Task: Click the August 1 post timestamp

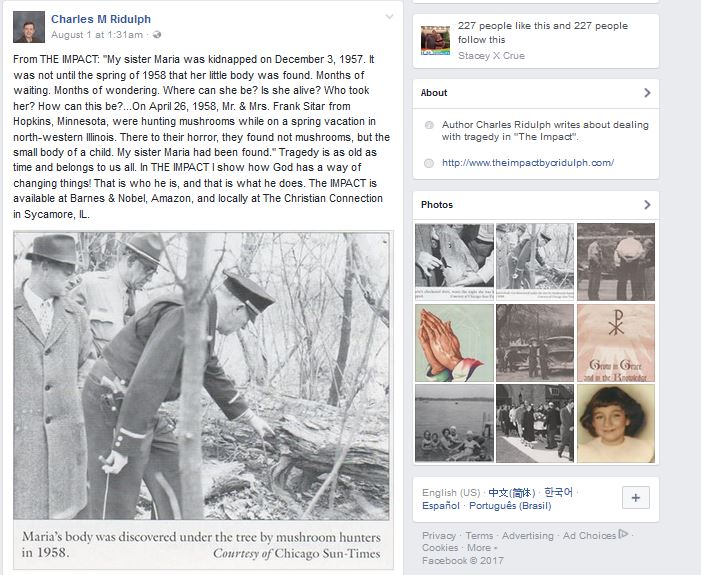Action: (x=97, y=35)
